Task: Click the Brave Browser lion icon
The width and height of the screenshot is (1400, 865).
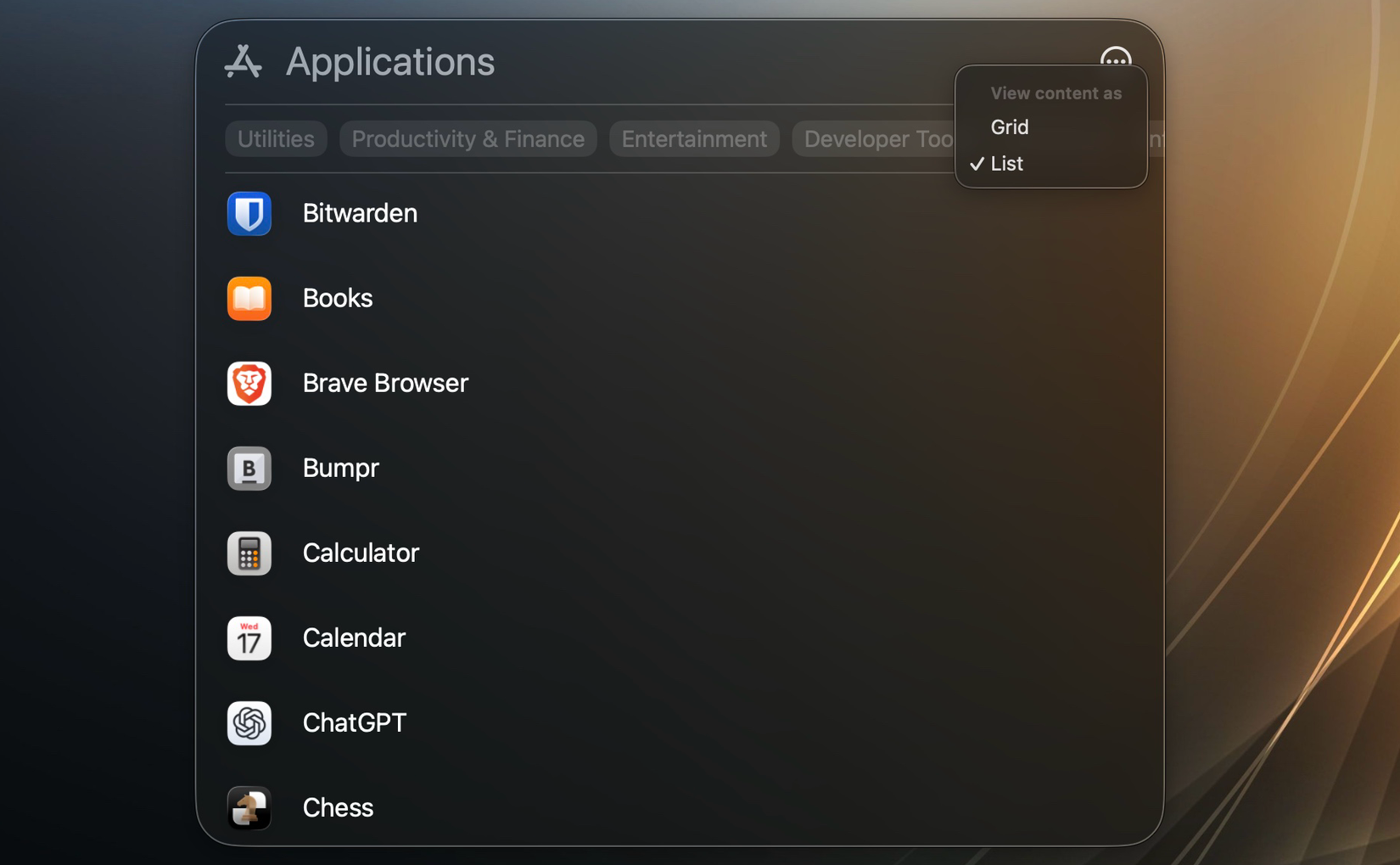Action: [249, 384]
